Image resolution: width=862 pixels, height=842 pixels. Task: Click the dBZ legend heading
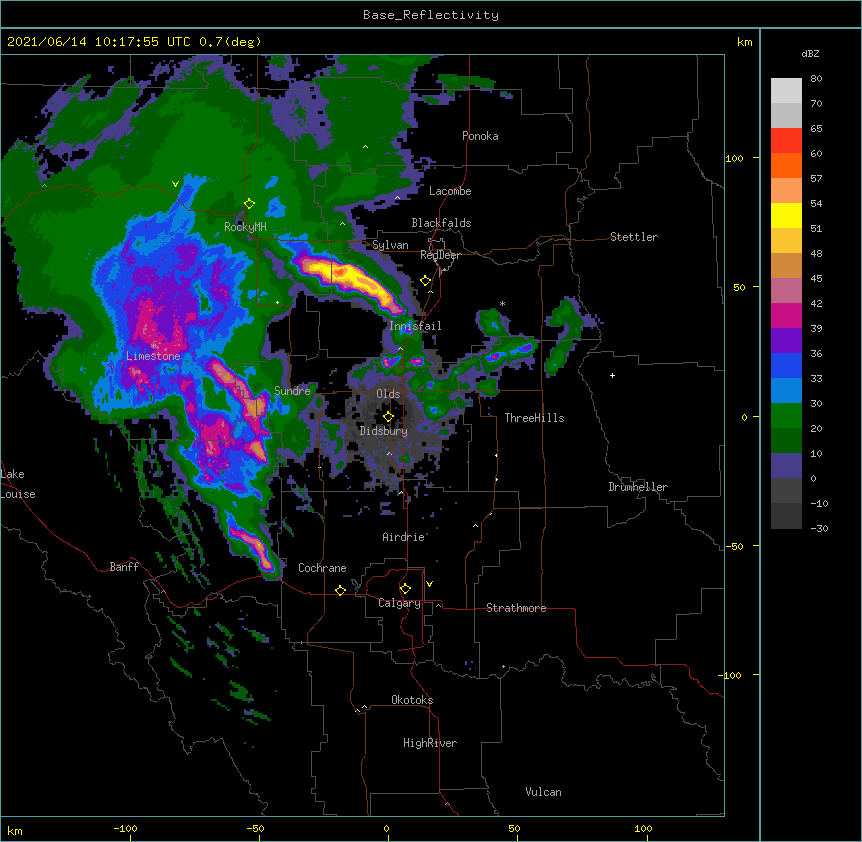810,54
